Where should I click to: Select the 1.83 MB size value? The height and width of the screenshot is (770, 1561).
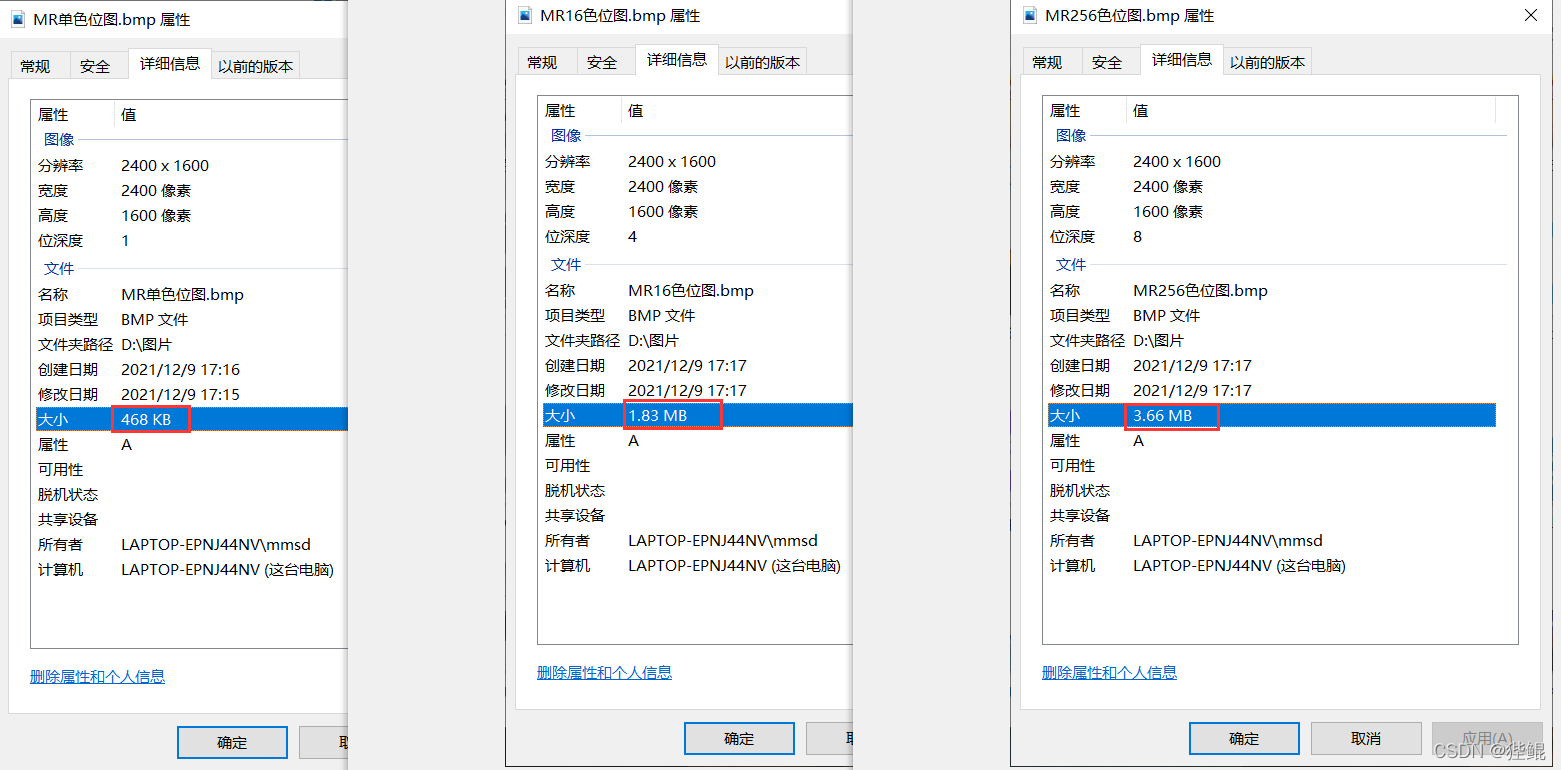click(x=657, y=416)
